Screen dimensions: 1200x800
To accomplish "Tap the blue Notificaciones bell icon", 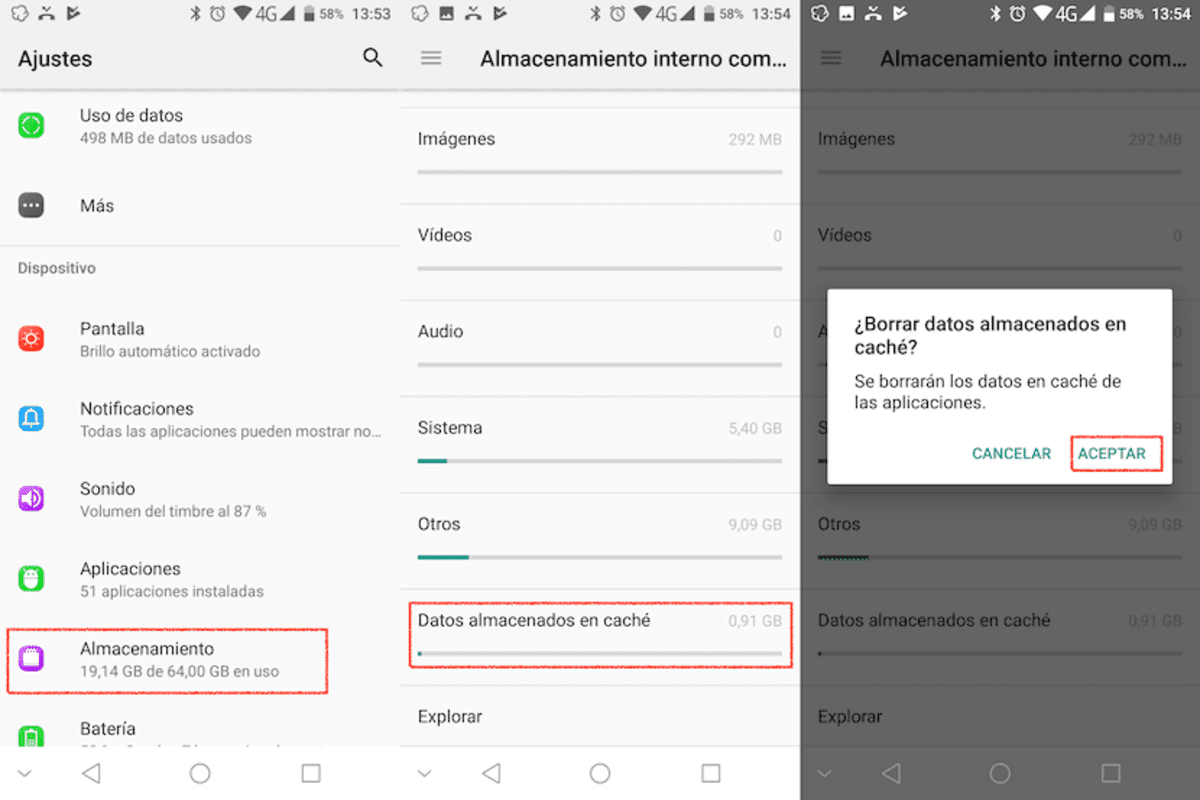I will 31,419.
